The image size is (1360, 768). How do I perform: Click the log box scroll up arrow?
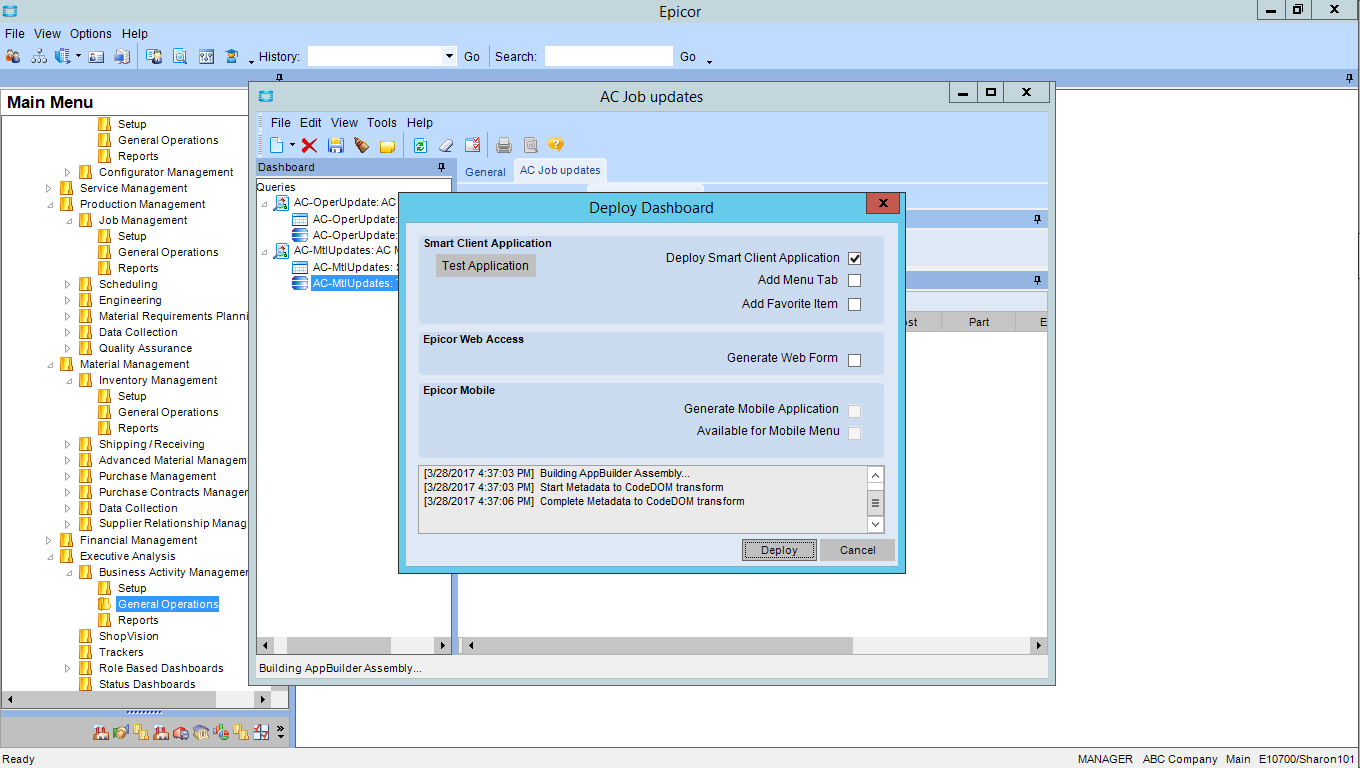tap(876, 476)
